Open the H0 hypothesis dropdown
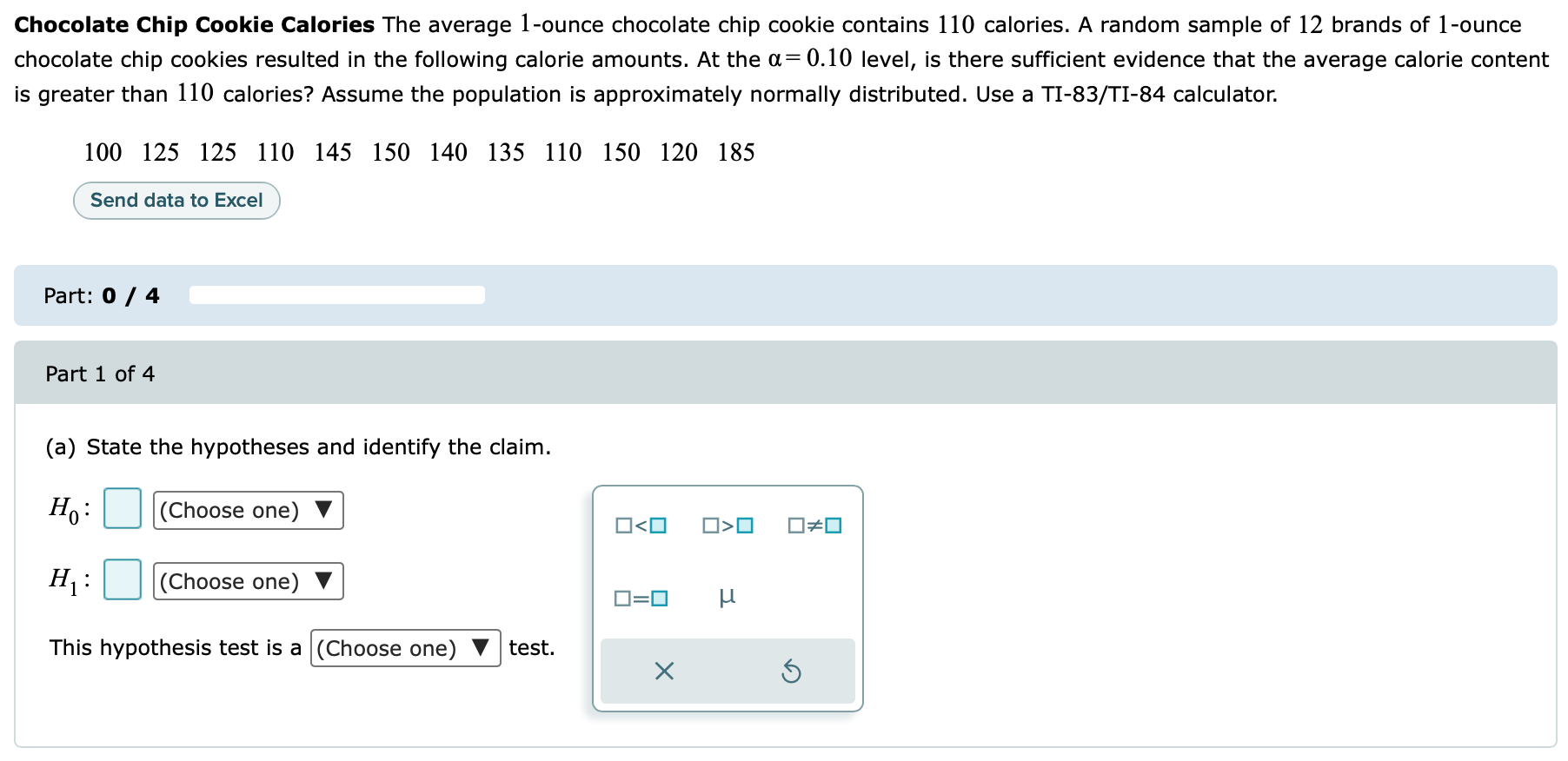This screenshot has height=761, width=1568. [247, 510]
